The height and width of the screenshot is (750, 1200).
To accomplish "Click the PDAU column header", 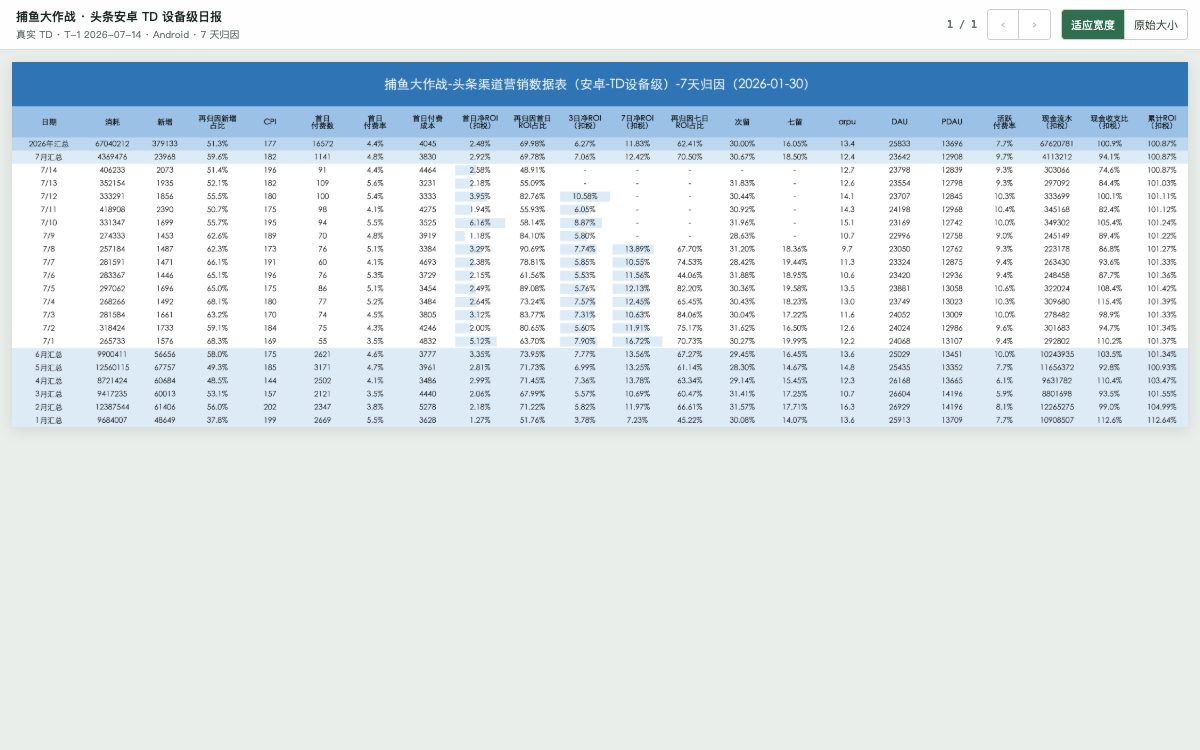I will [x=952, y=122].
